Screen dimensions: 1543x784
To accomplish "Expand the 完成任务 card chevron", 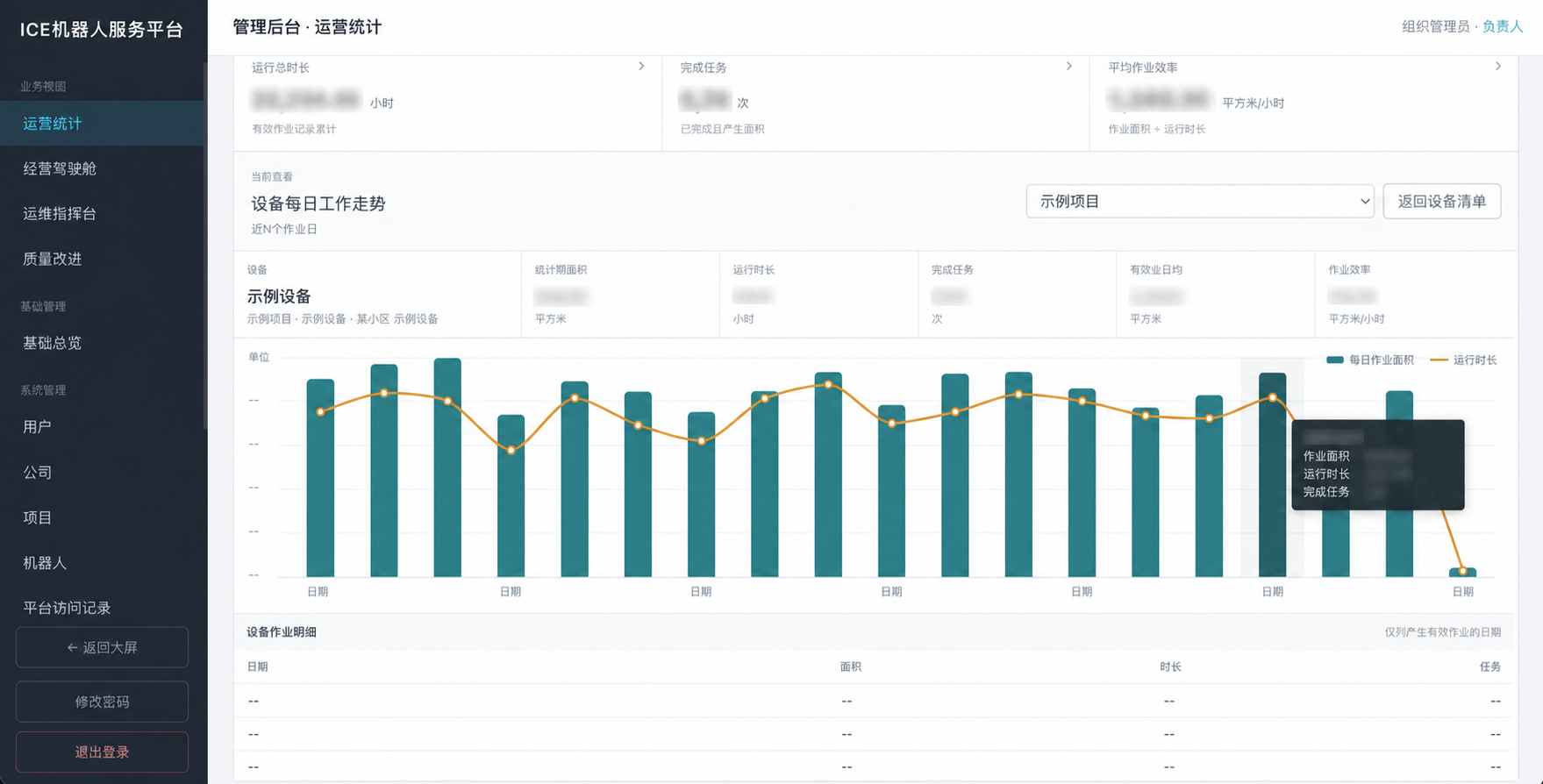I will 1068,67.
